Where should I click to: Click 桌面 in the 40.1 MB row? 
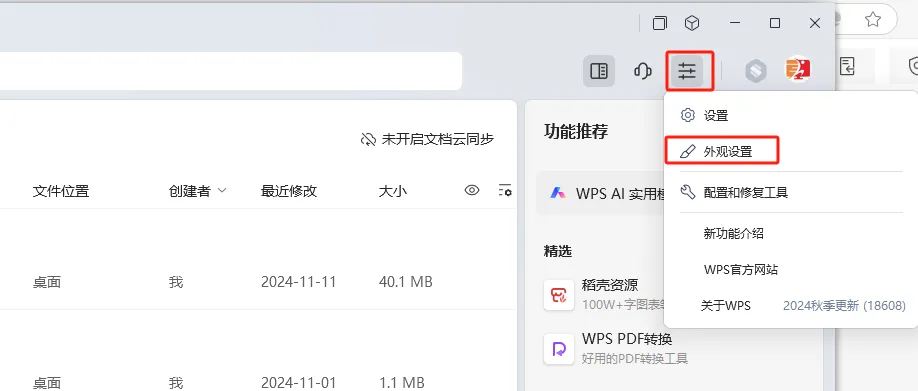point(47,282)
